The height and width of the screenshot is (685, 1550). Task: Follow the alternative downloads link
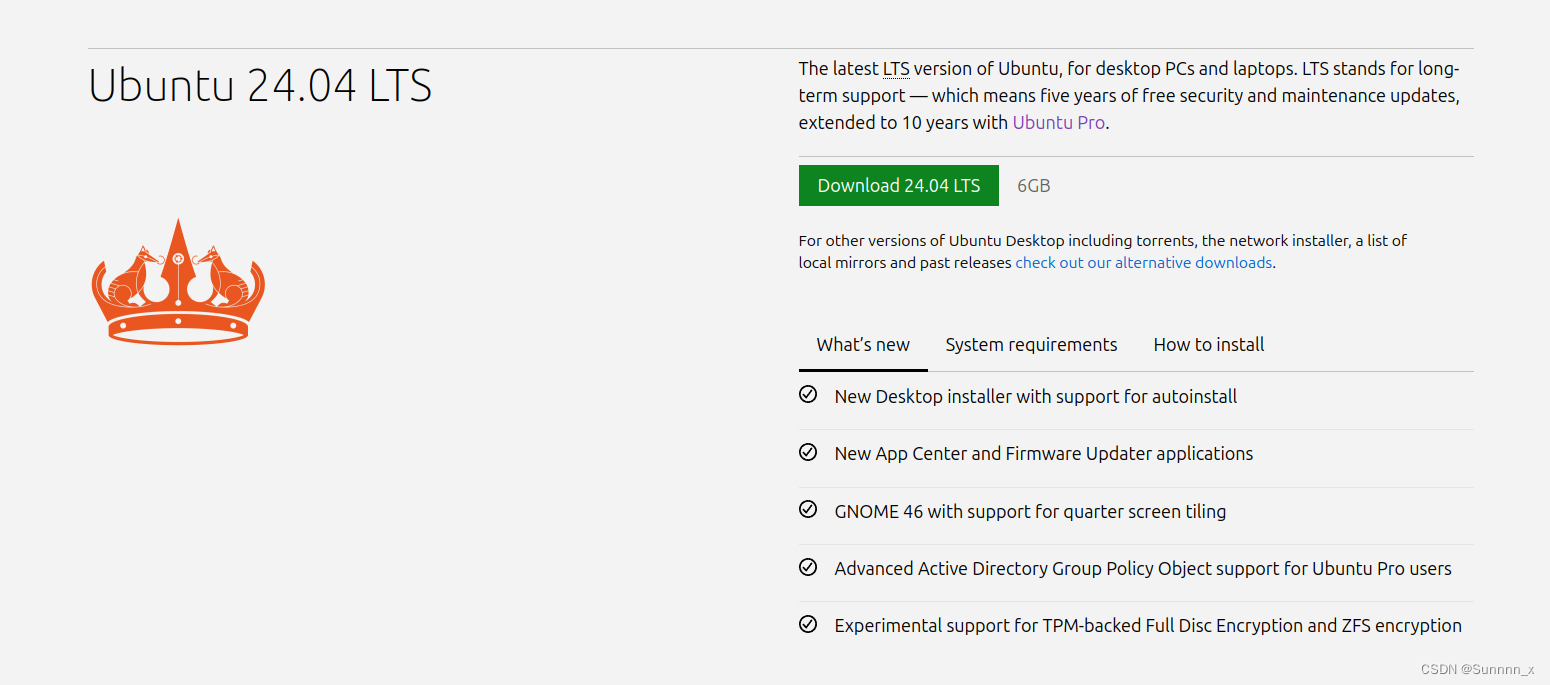pyautogui.click(x=1144, y=263)
